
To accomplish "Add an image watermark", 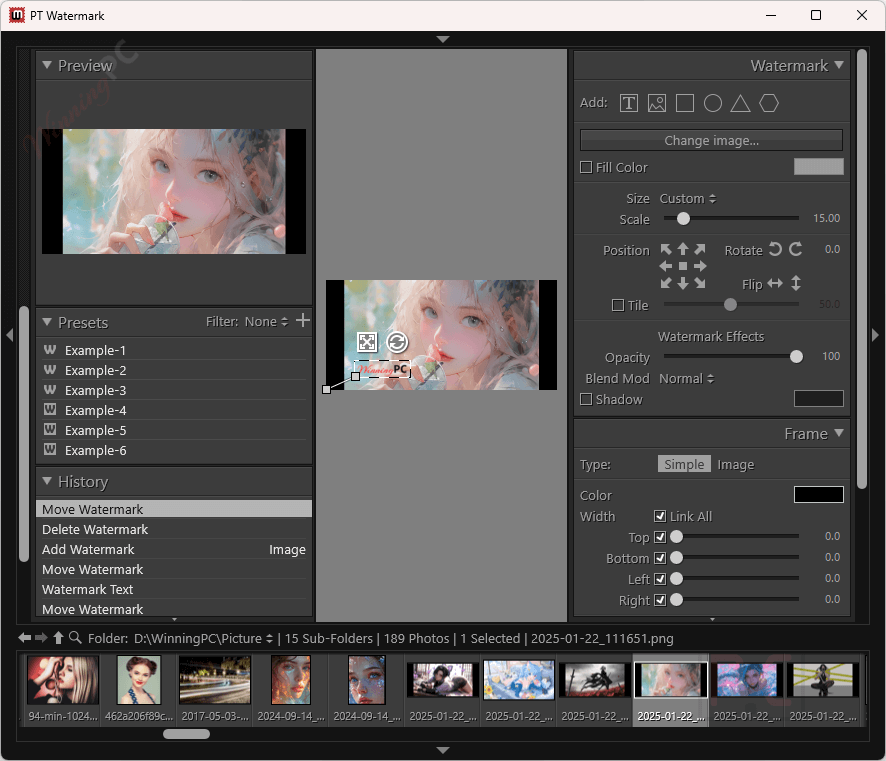I will pyautogui.click(x=657, y=103).
